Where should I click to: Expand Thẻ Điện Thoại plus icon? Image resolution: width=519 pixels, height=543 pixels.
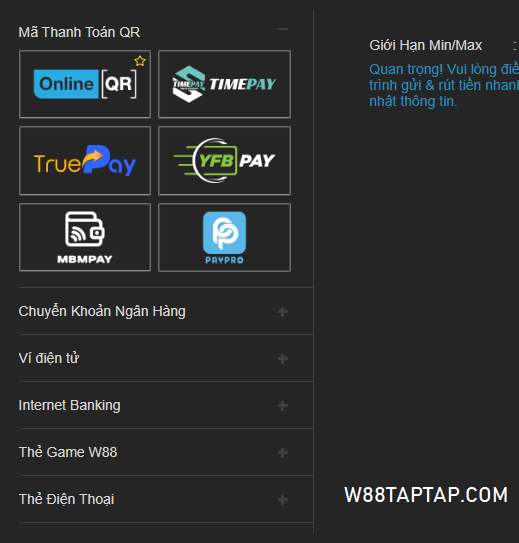pos(283,500)
